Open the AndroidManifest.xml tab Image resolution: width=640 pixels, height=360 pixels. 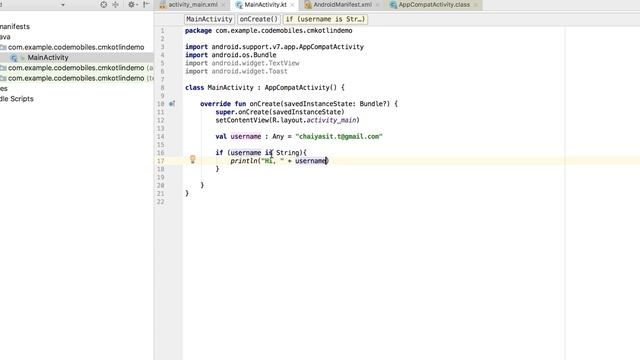click(x=342, y=5)
